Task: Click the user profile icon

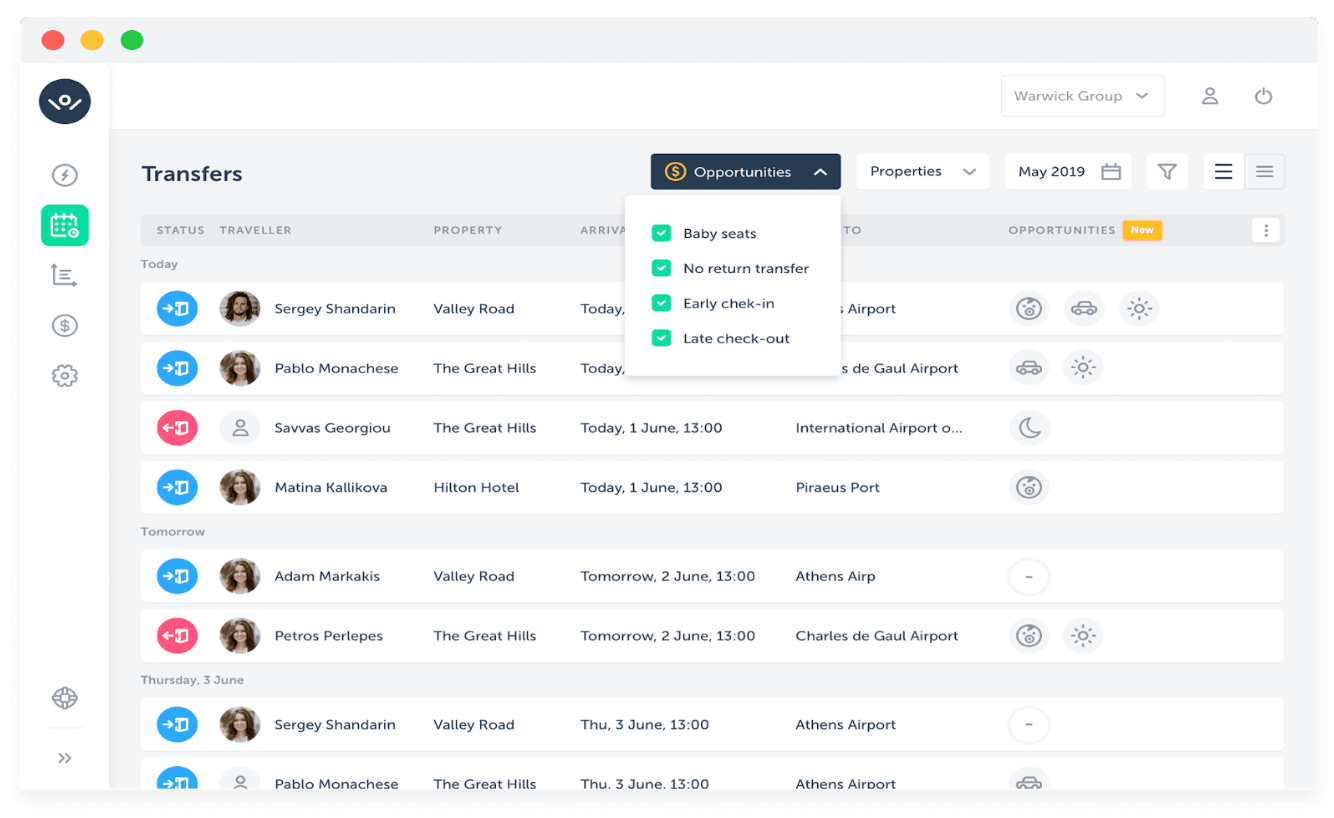Action: point(1210,96)
